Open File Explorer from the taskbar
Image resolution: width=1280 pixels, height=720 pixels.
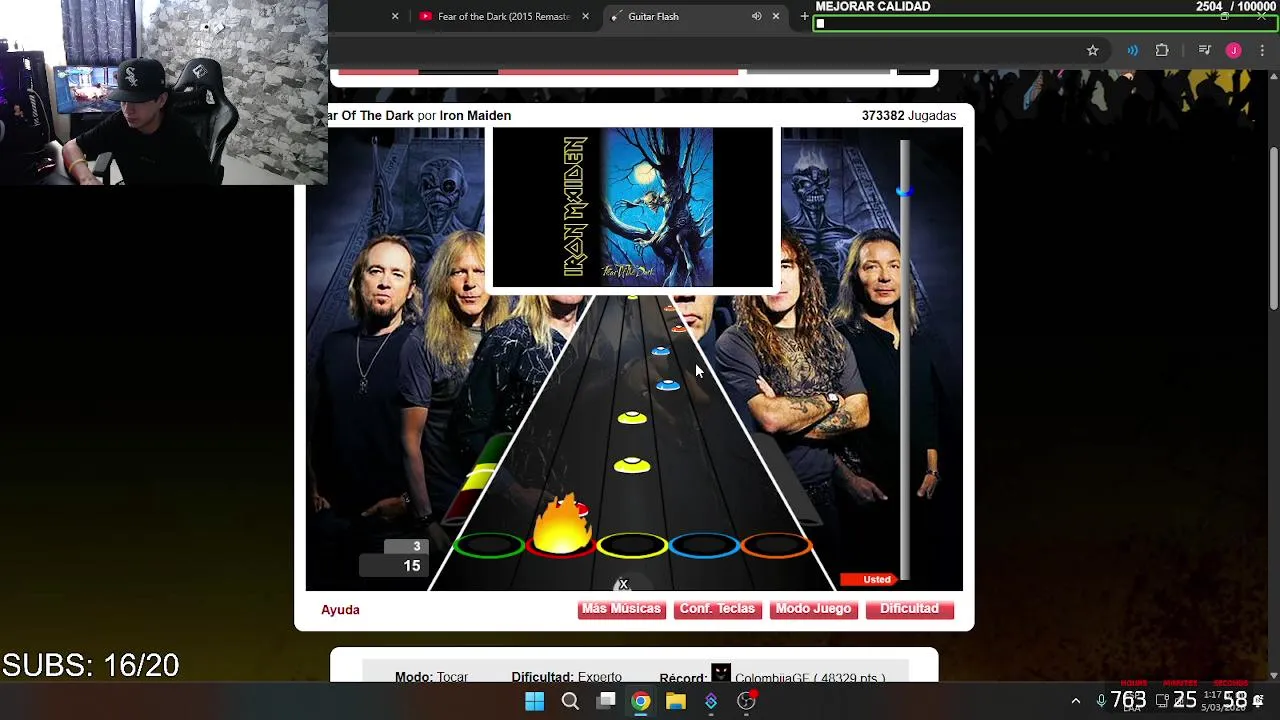click(676, 701)
